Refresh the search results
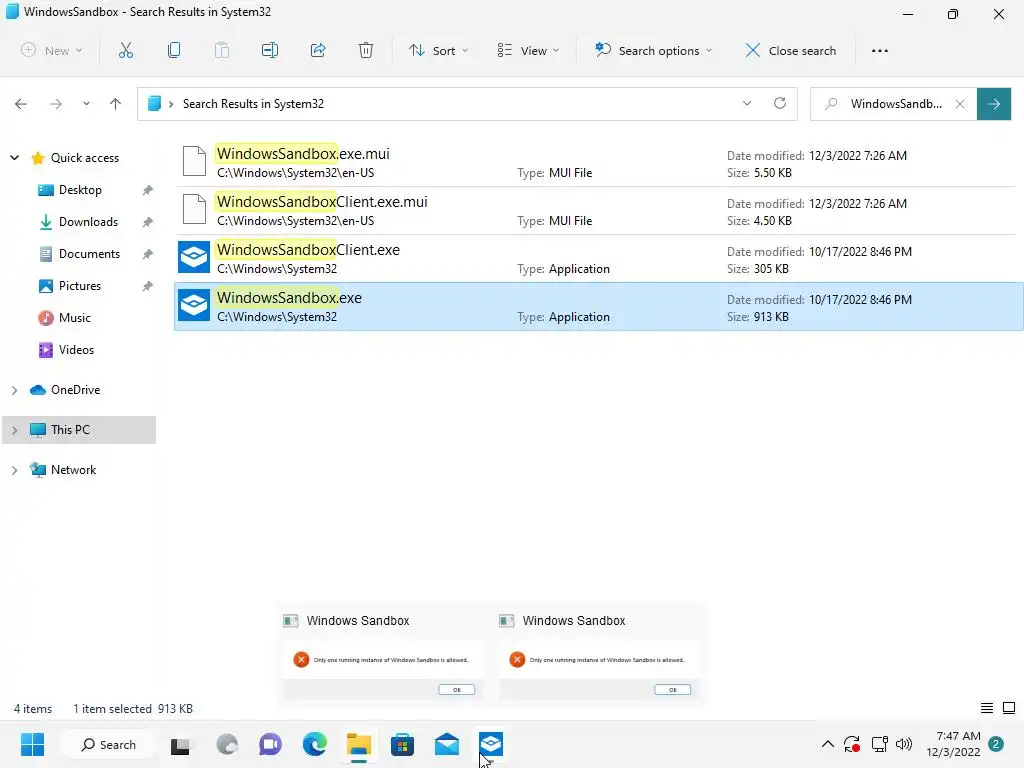This screenshot has height=768, width=1024. pyautogui.click(x=780, y=103)
